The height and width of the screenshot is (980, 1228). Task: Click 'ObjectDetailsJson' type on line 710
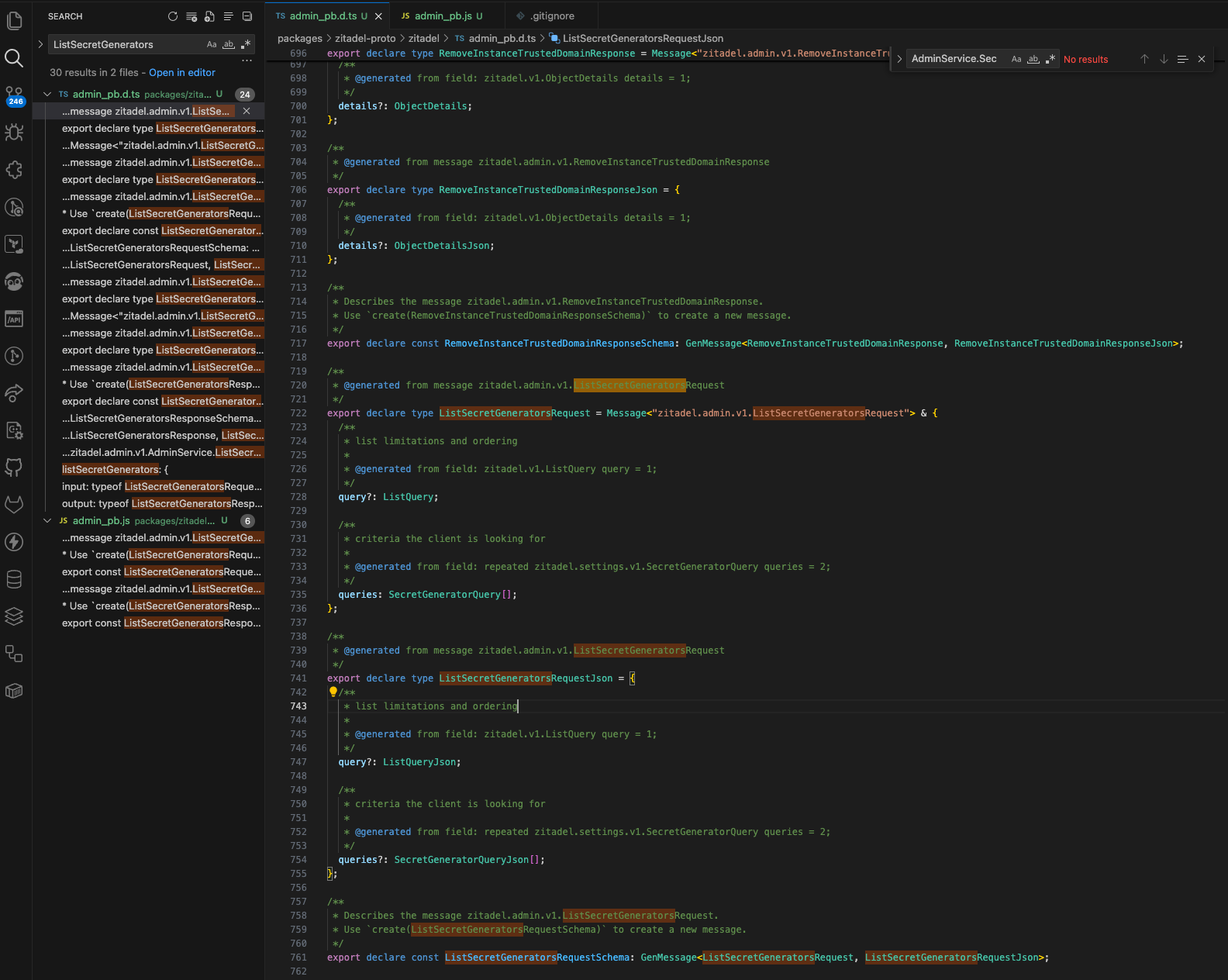point(442,246)
